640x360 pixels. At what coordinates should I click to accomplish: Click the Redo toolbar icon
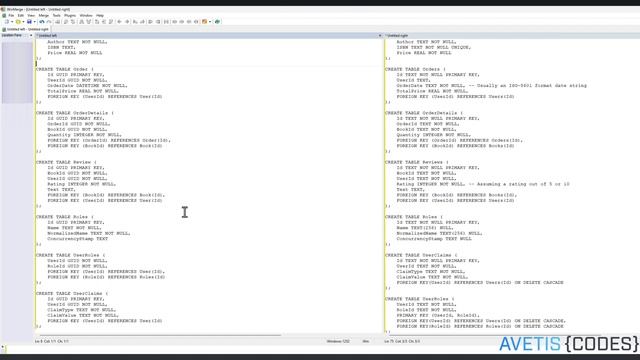coord(49,22)
